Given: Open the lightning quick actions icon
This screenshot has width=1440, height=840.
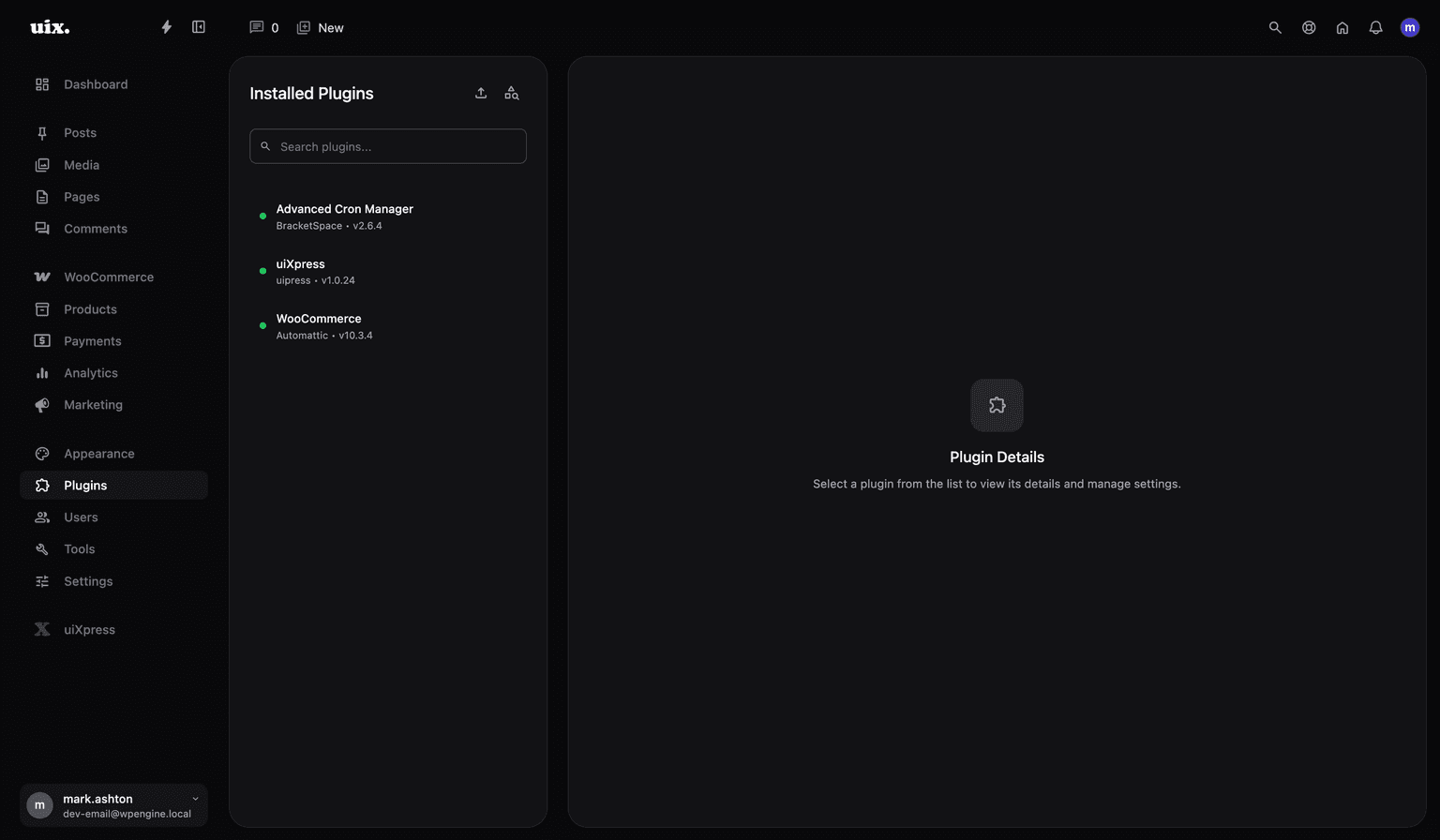Looking at the screenshot, I should [x=165, y=27].
